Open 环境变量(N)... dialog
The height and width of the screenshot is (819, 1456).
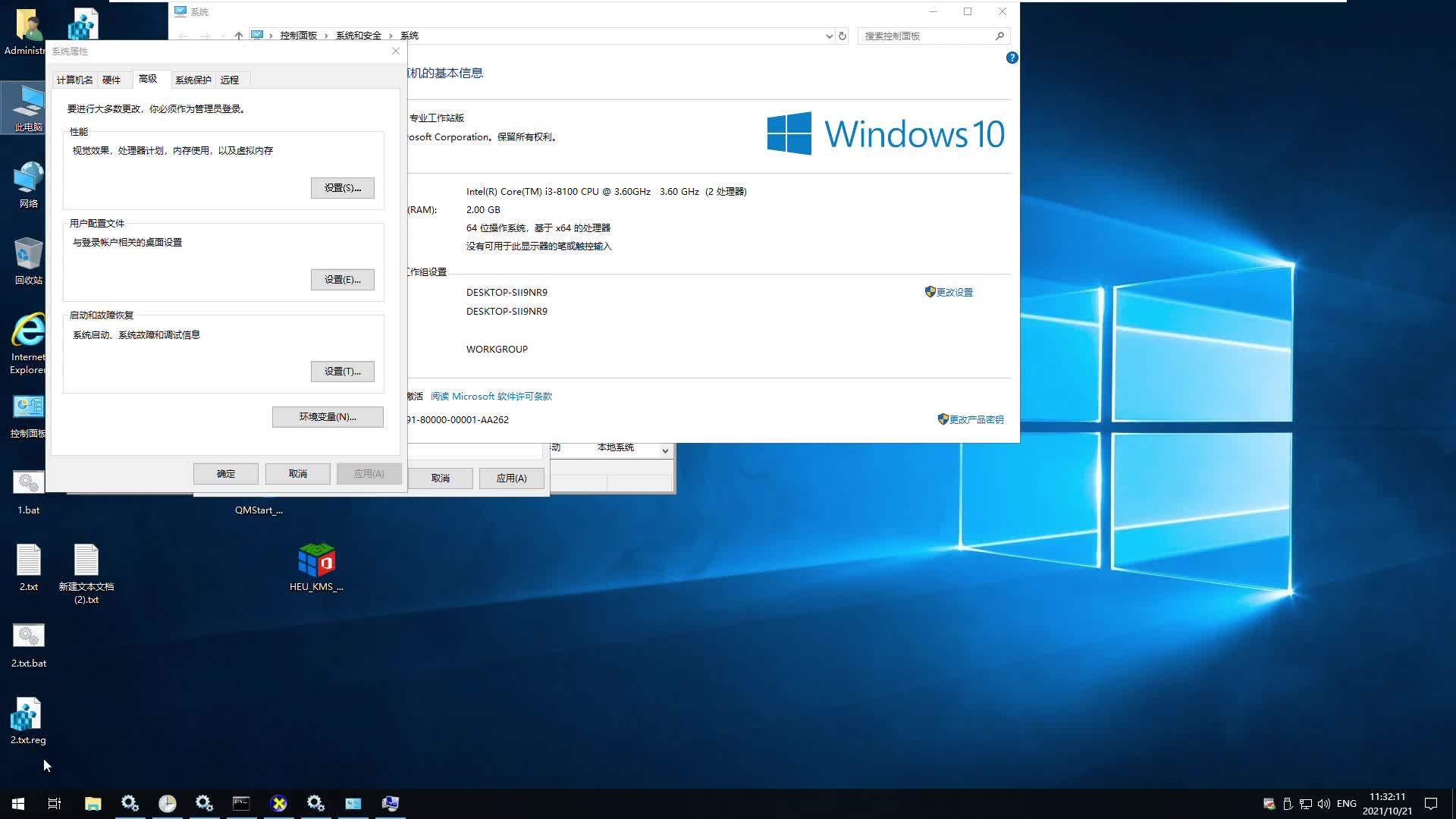pos(328,417)
